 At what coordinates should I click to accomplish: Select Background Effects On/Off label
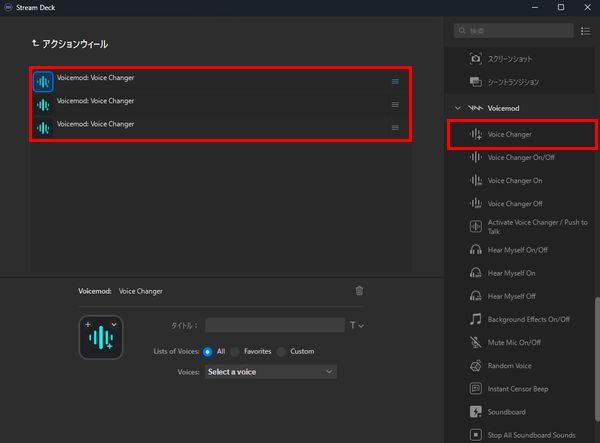pos(528,319)
